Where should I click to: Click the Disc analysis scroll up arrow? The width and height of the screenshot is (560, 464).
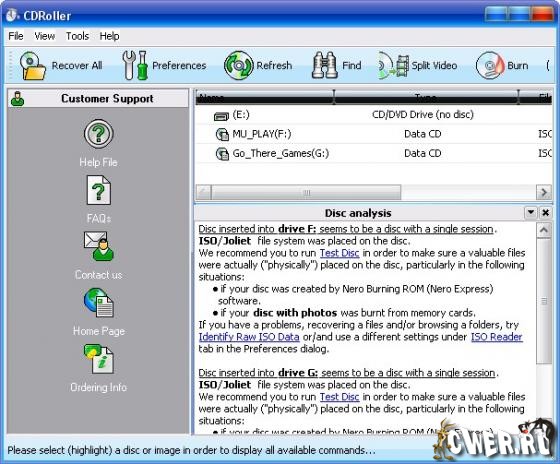click(x=544, y=230)
